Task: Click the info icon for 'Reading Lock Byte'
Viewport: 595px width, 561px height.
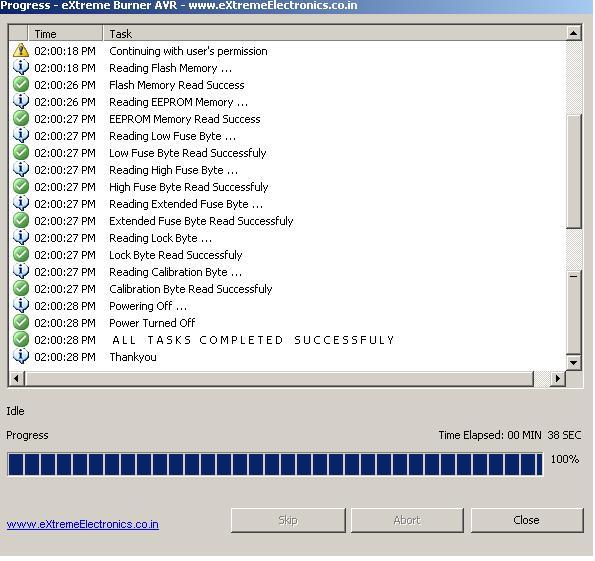Action: 21,238
